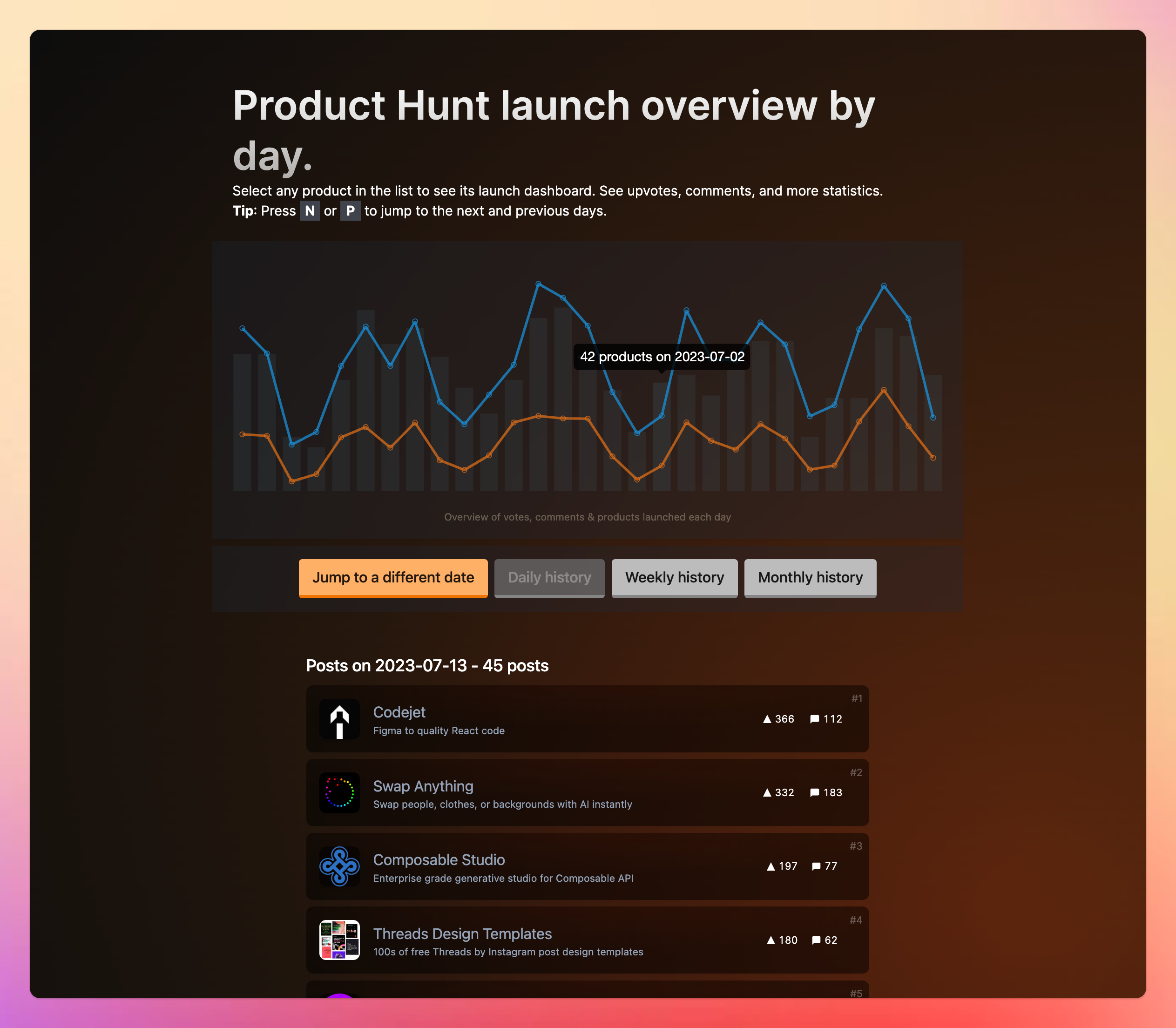Click the P keyboard key hint
Viewport: 1176px width, 1028px height.
click(x=350, y=211)
